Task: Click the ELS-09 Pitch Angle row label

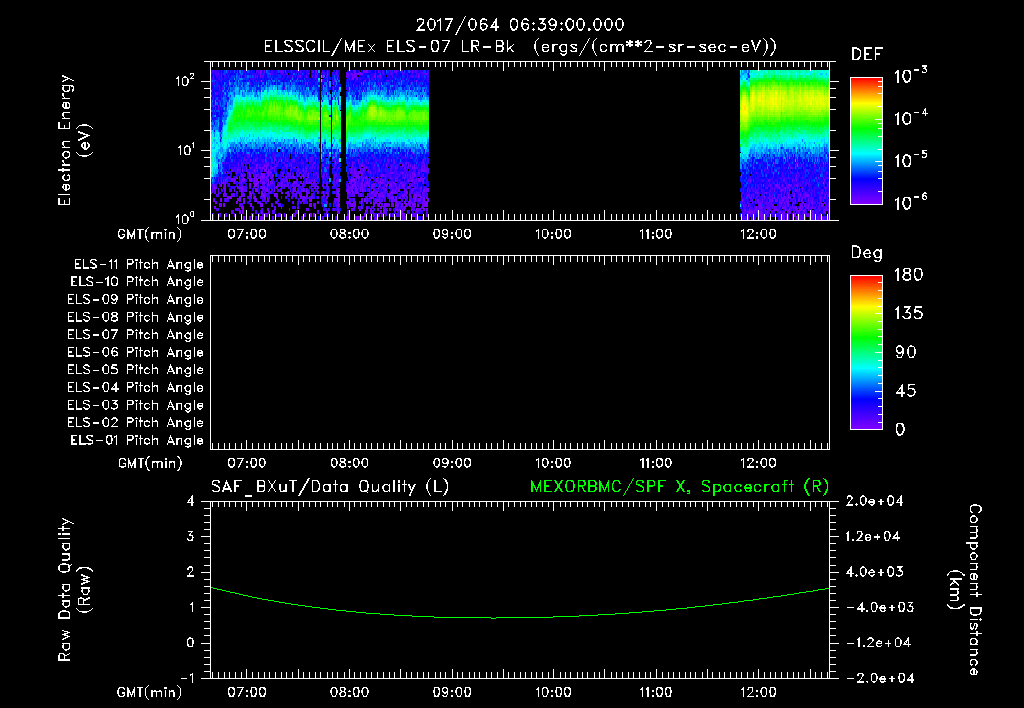Action: [x=135, y=300]
